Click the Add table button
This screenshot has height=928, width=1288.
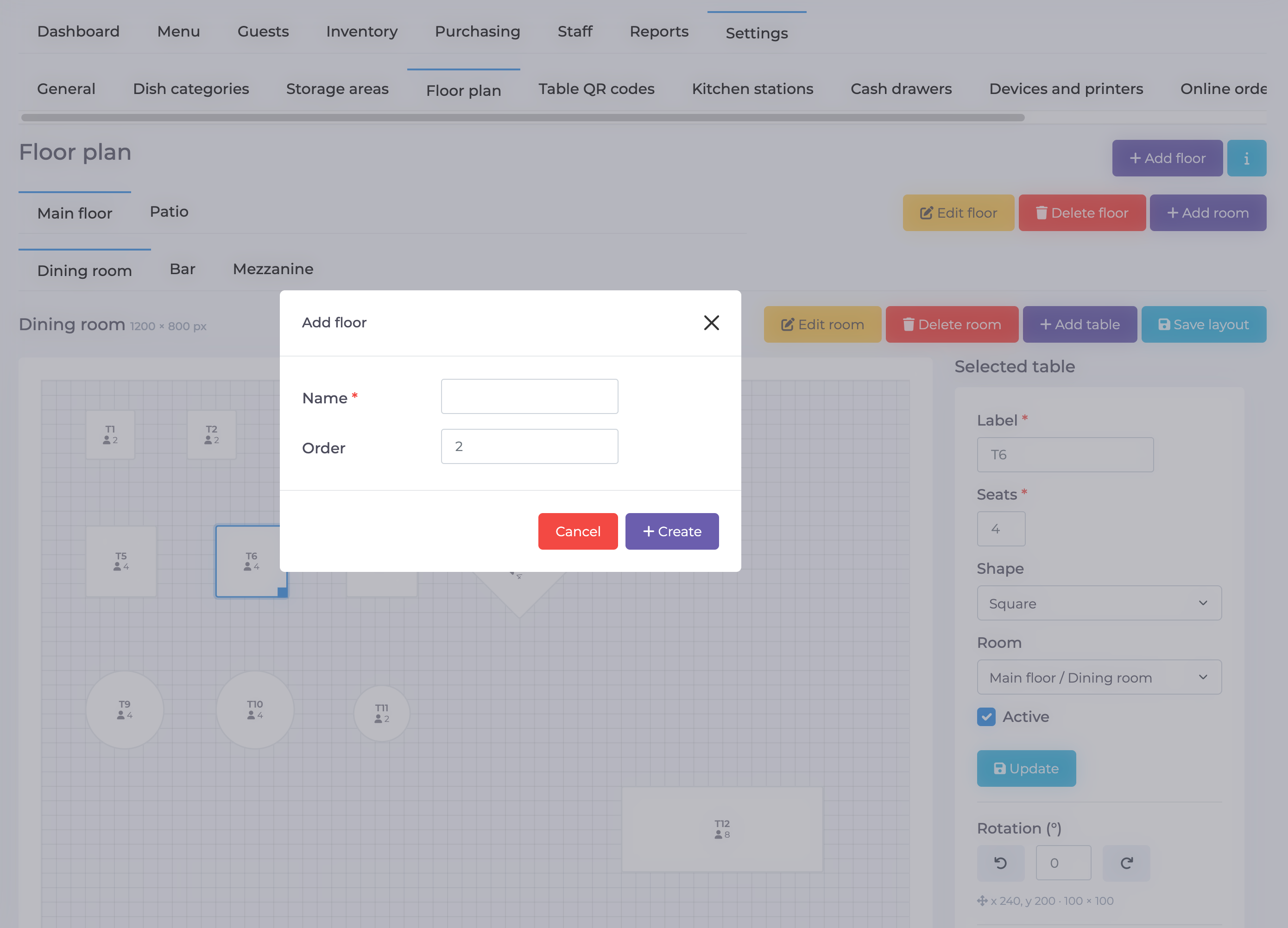coord(1080,325)
